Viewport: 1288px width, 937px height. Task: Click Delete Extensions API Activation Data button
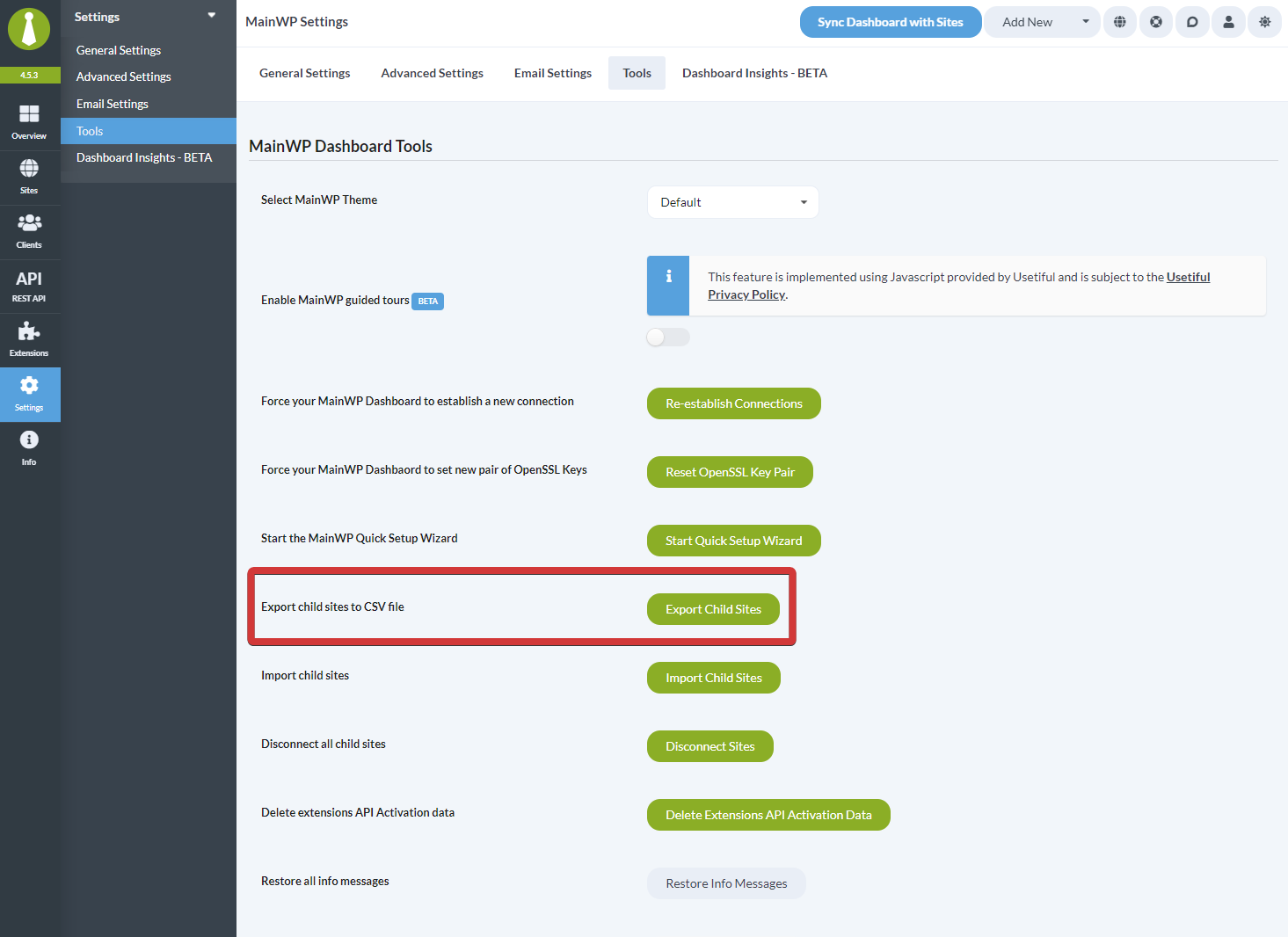pos(768,815)
